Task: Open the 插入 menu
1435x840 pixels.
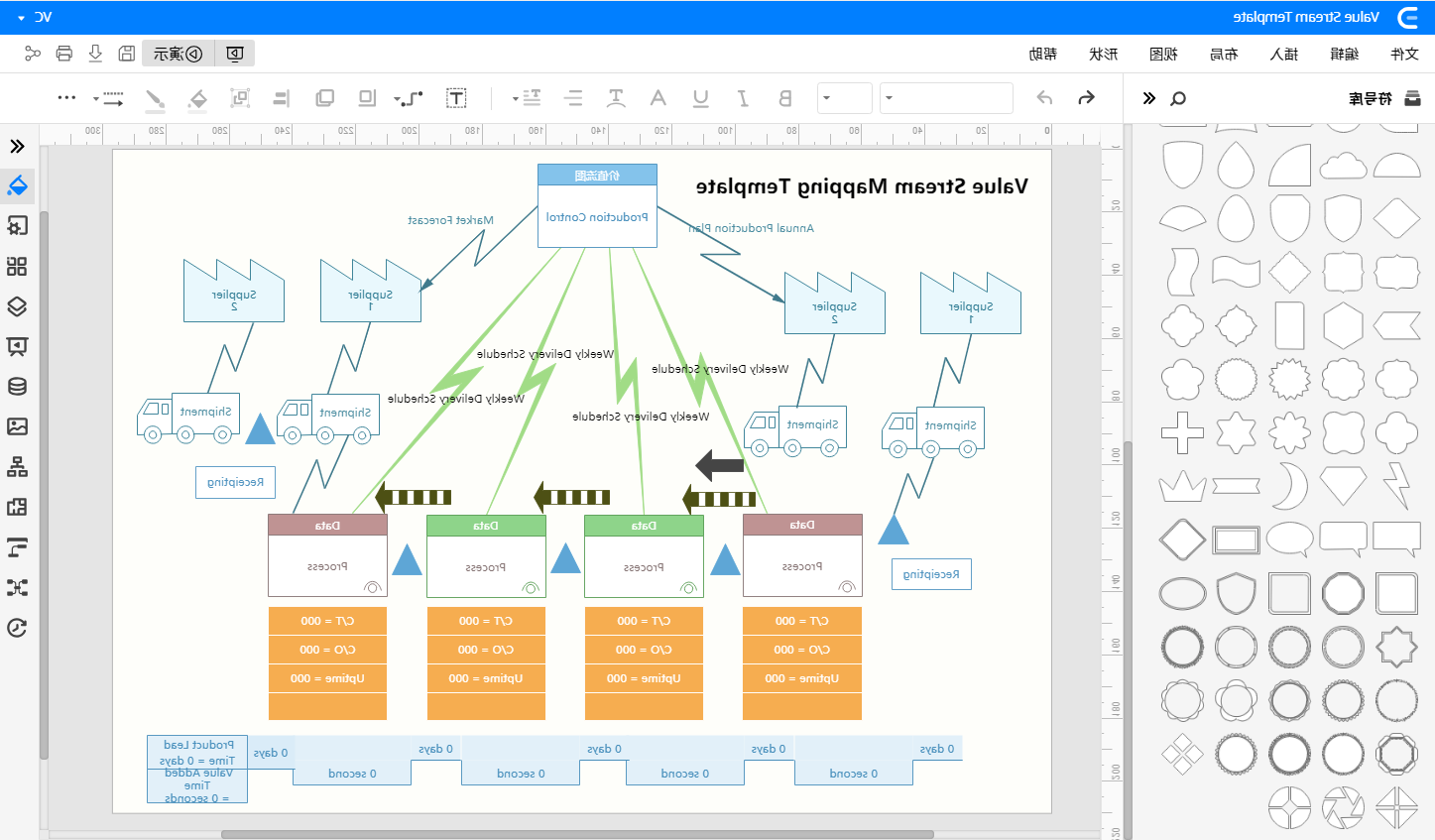Action: pyautogui.click(x=1284, y=54)
